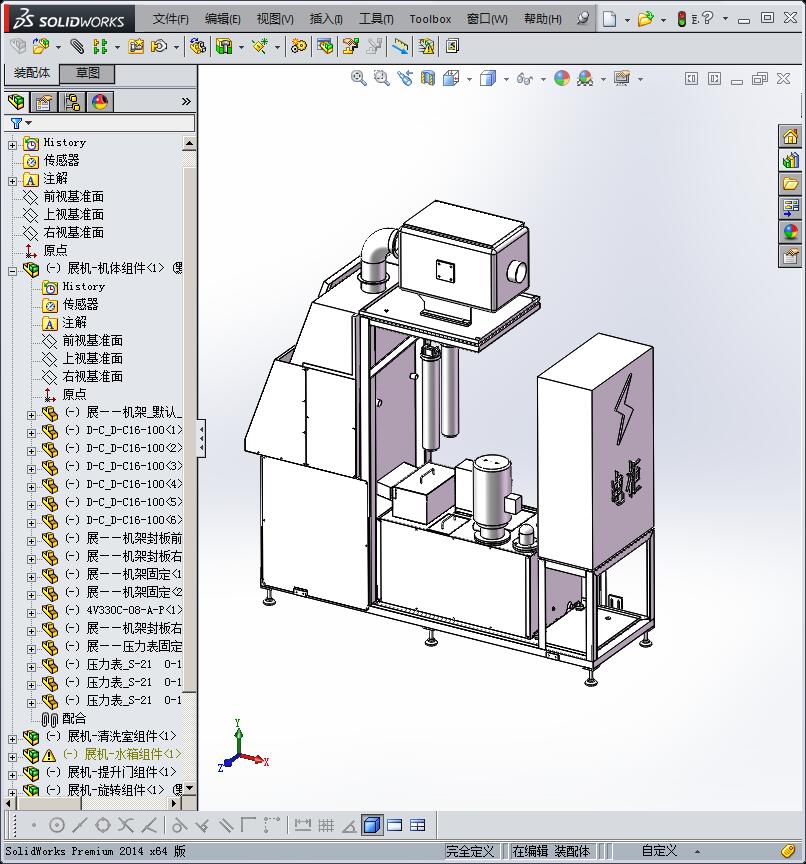Click the Display Style cube icon
Screen dimensions: 806x864
488,78
